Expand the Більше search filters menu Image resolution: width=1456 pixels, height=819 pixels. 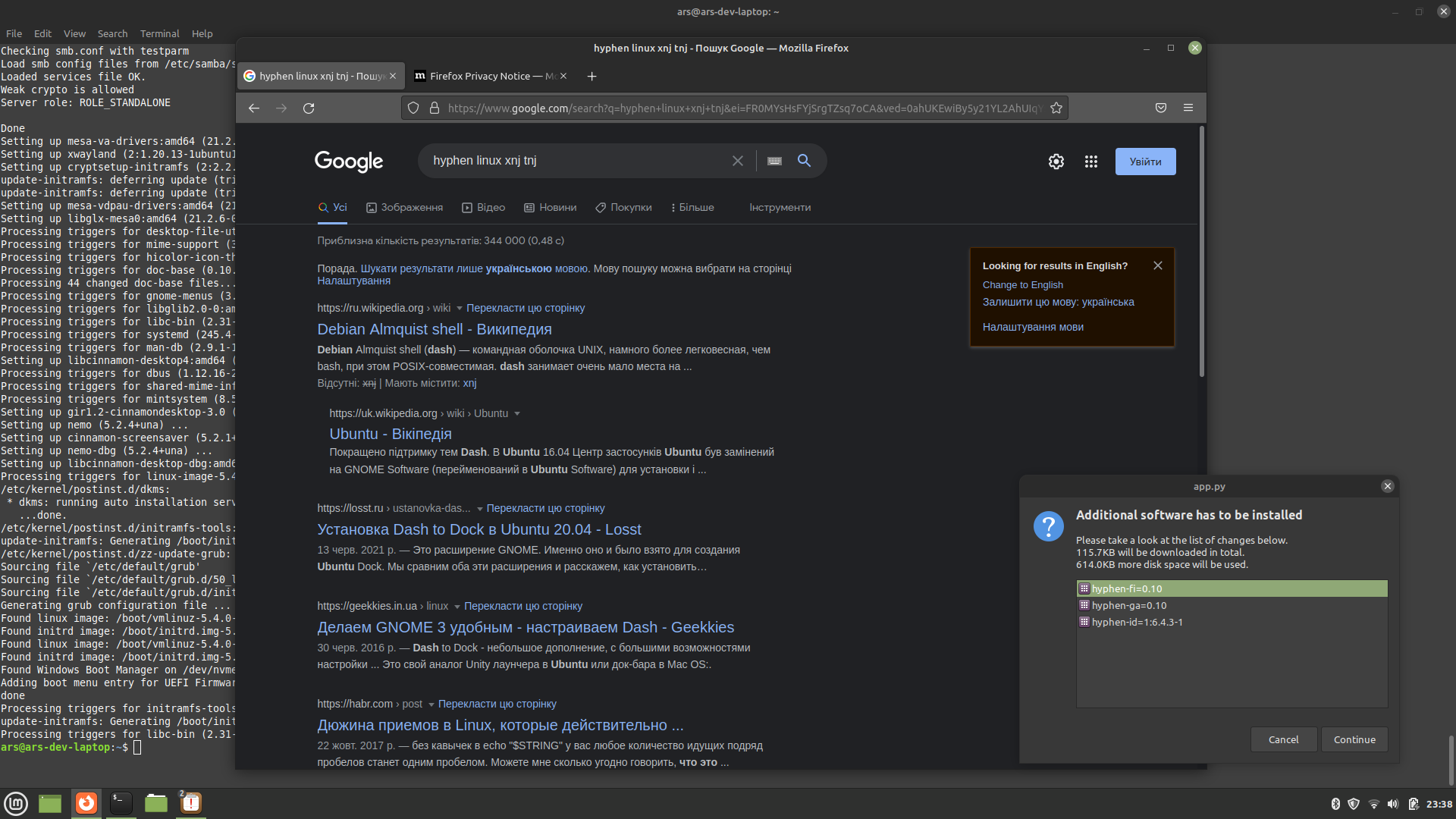[x=692, y=207]
